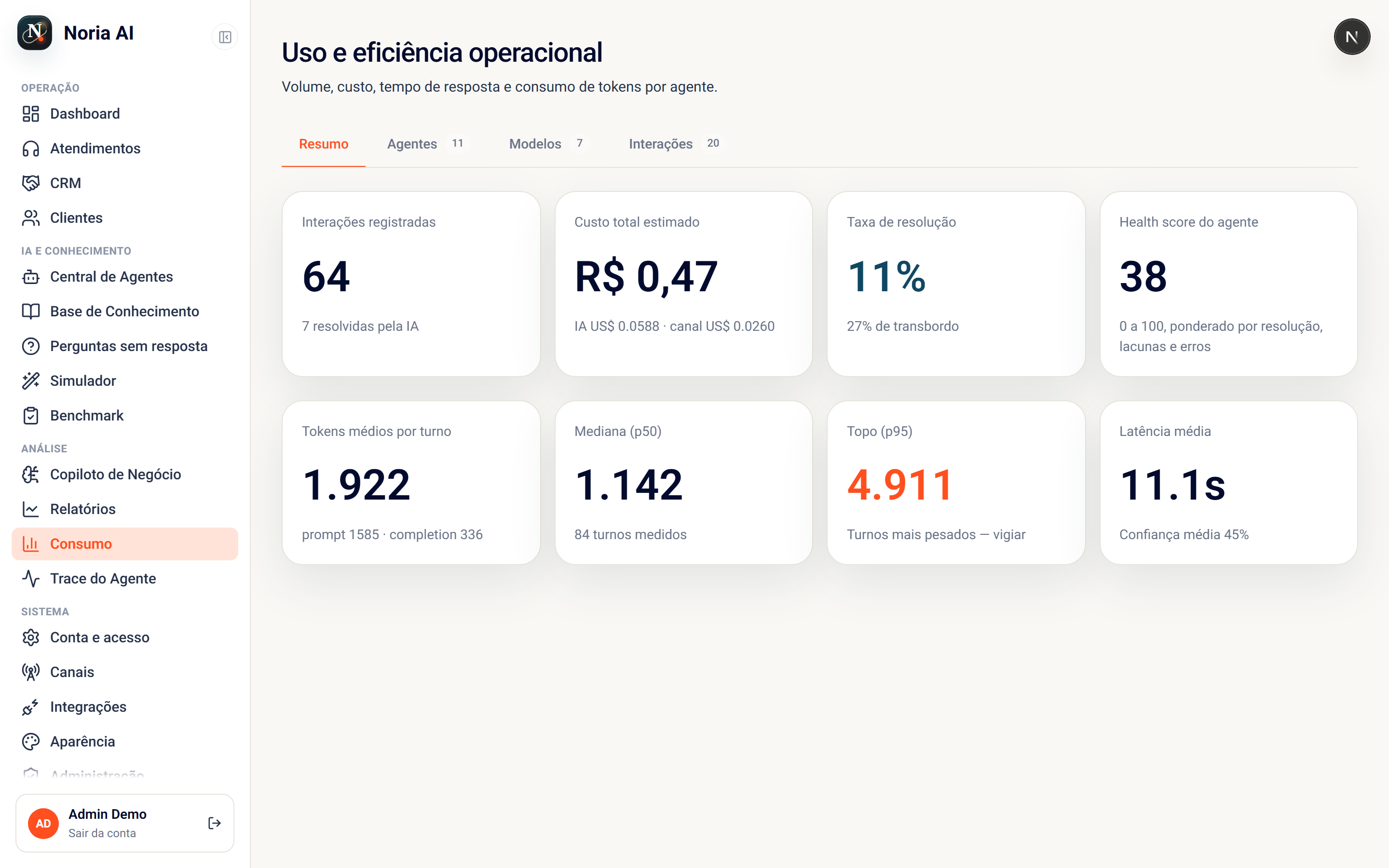Open the Canais page
This screenshot has width=1389, height=868.
click(124, 672)
